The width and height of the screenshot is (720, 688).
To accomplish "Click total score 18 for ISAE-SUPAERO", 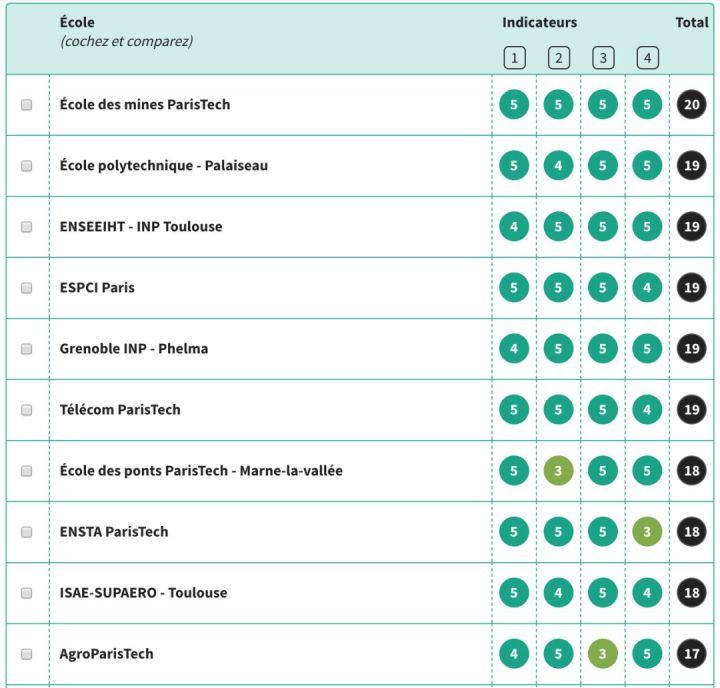I will [692, 593].
